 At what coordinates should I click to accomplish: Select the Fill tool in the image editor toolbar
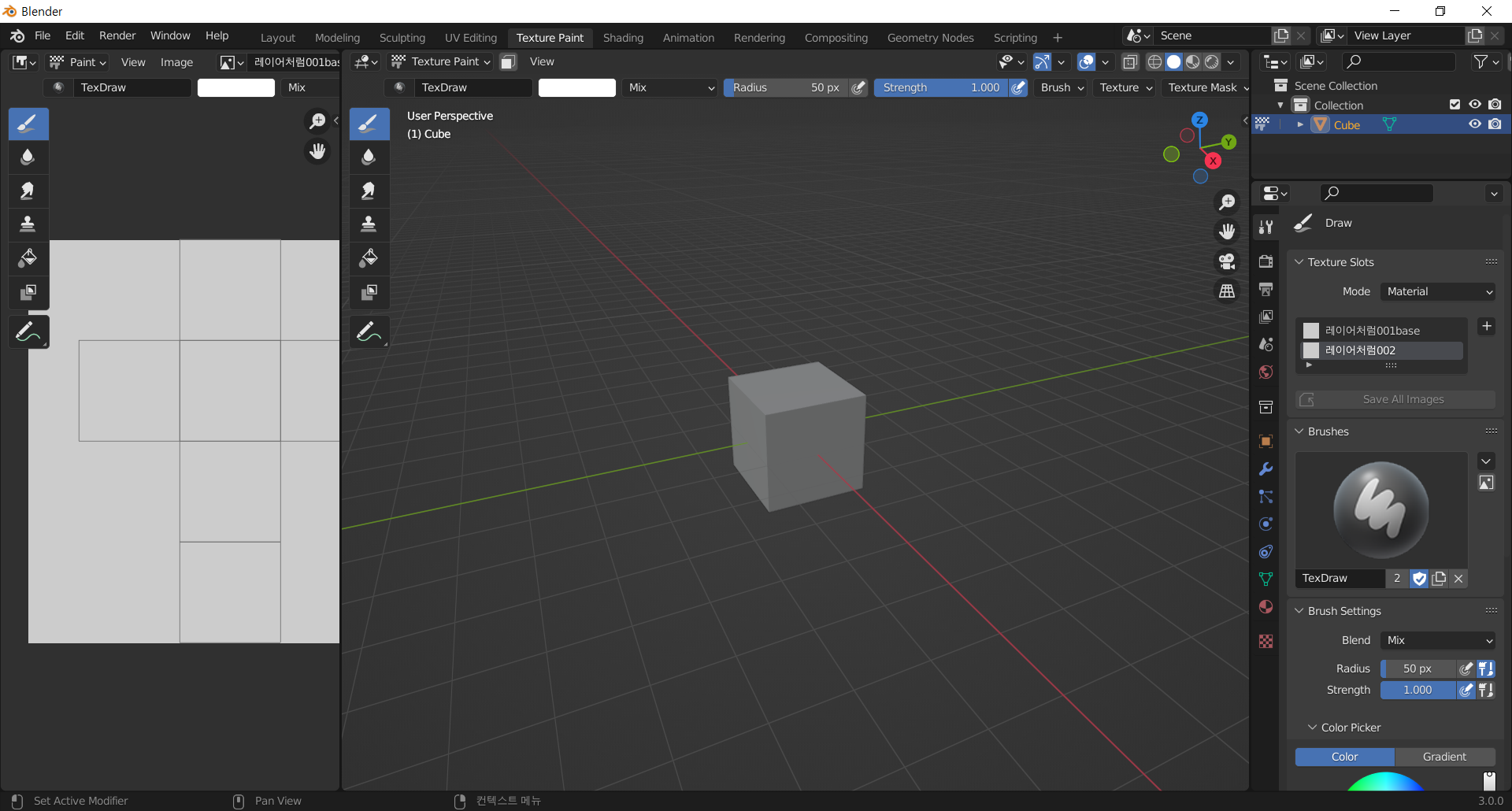point(28,258)
